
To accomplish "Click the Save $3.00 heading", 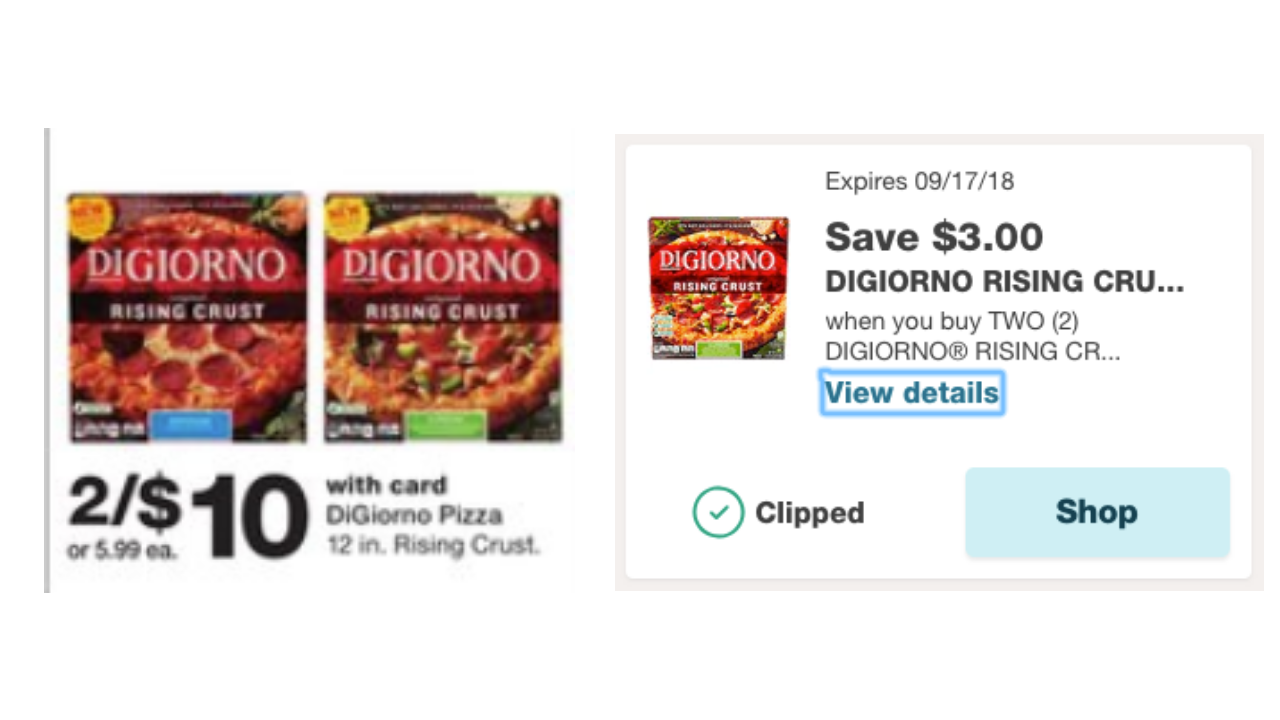I will click(x=933, y=237).
